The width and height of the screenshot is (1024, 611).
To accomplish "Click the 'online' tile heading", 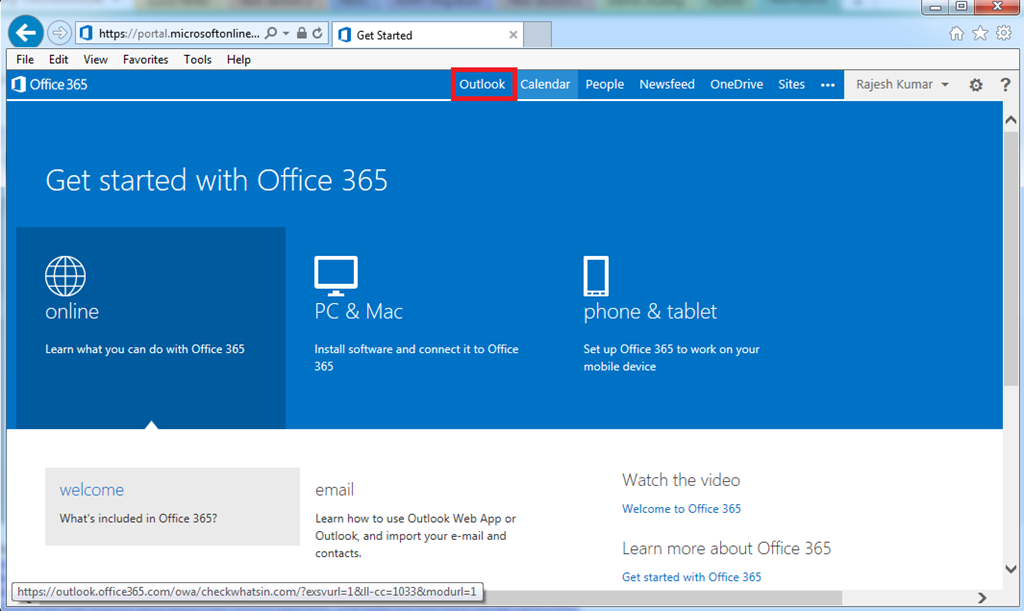I will (x=72, y=311).
